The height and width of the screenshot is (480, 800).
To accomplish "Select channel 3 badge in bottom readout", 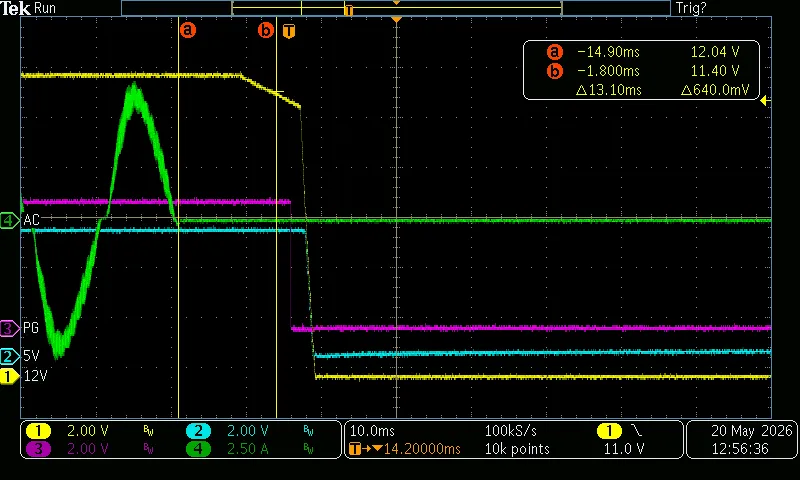I will pos(38,449).
